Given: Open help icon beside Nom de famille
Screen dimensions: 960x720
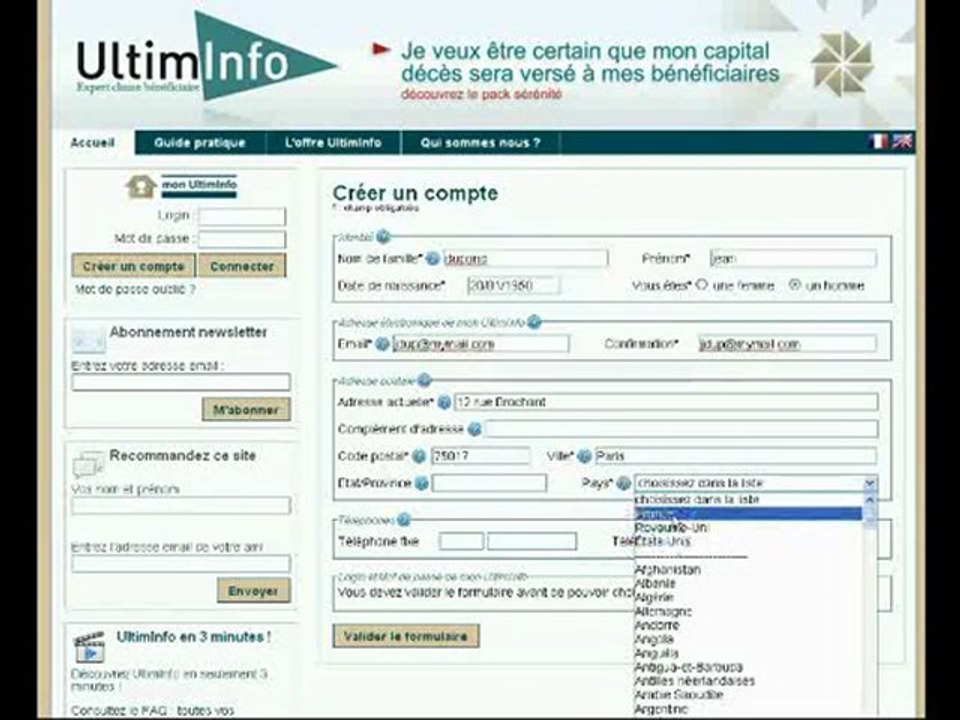Looking at the screenshot, I should click(432, 259).
